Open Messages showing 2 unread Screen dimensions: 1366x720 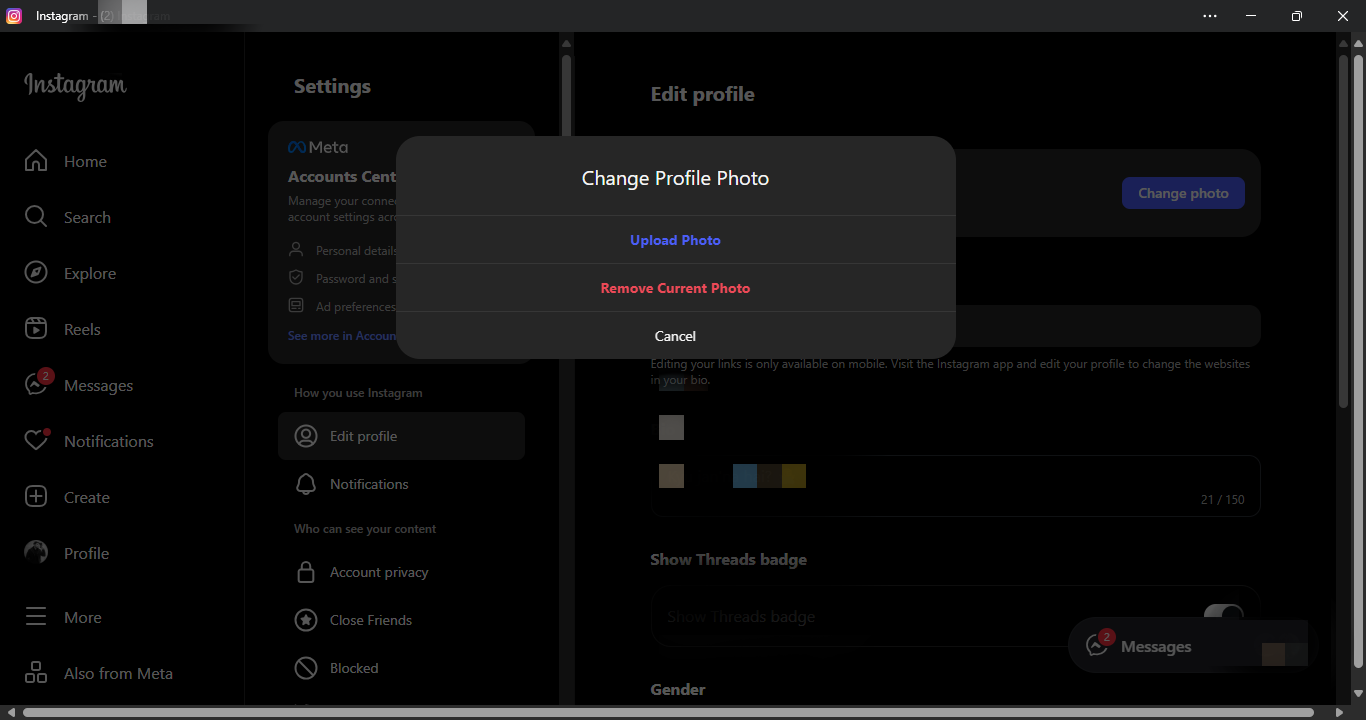pyautogui.click(x=100, y=385)
